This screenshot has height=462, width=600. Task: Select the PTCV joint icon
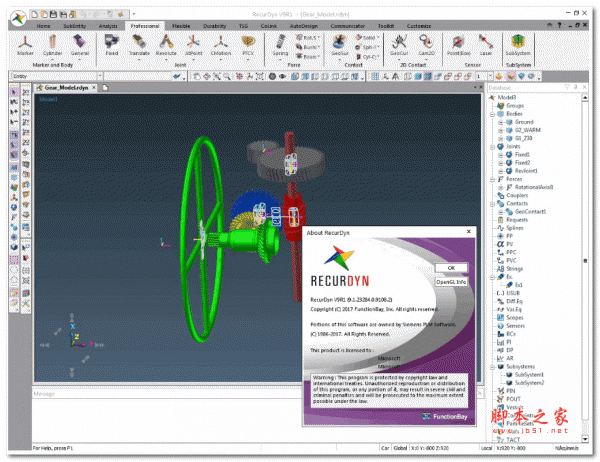click(x=247, y=44)
